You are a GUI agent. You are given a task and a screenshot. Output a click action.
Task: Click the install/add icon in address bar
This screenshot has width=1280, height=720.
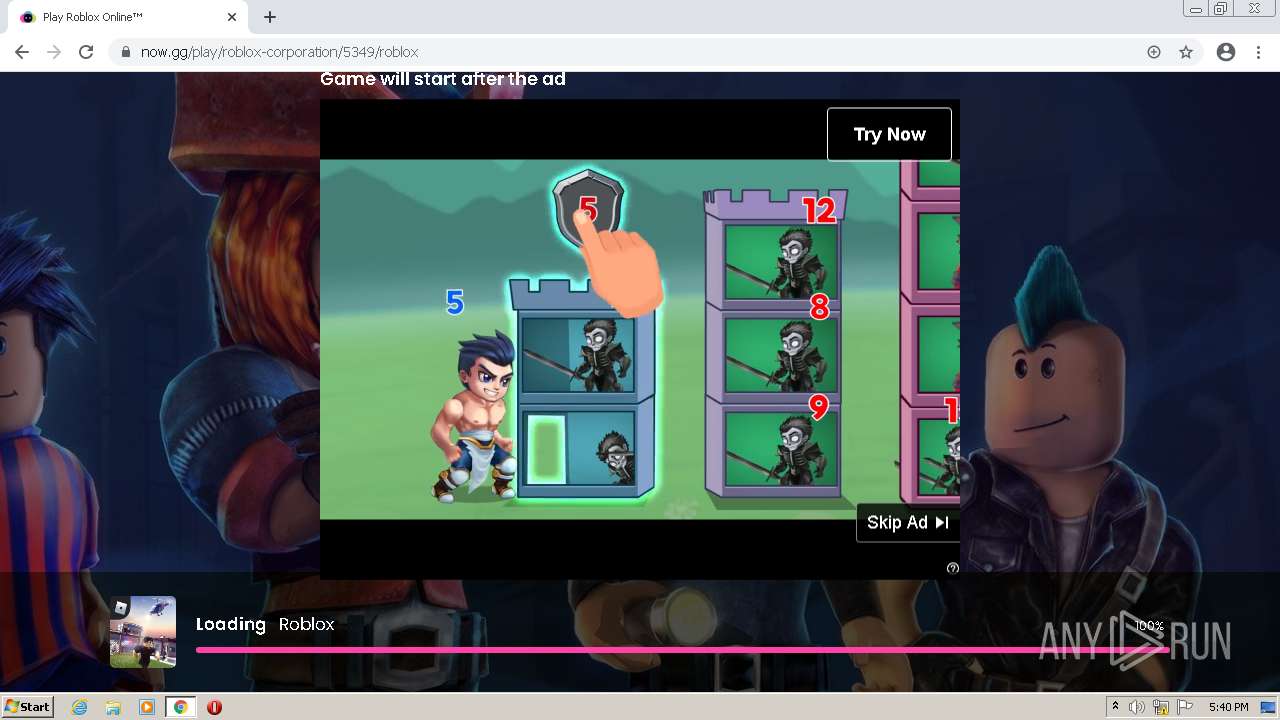[x=1154, y=52]
